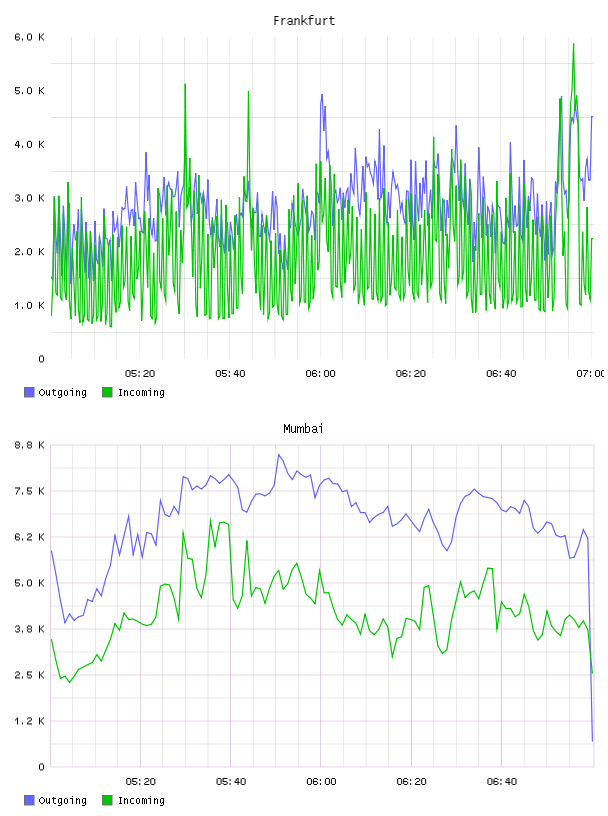This screenshot has height=816, width=608.
Task: Click the Mumbai chart title
Action: click(303, 429)
